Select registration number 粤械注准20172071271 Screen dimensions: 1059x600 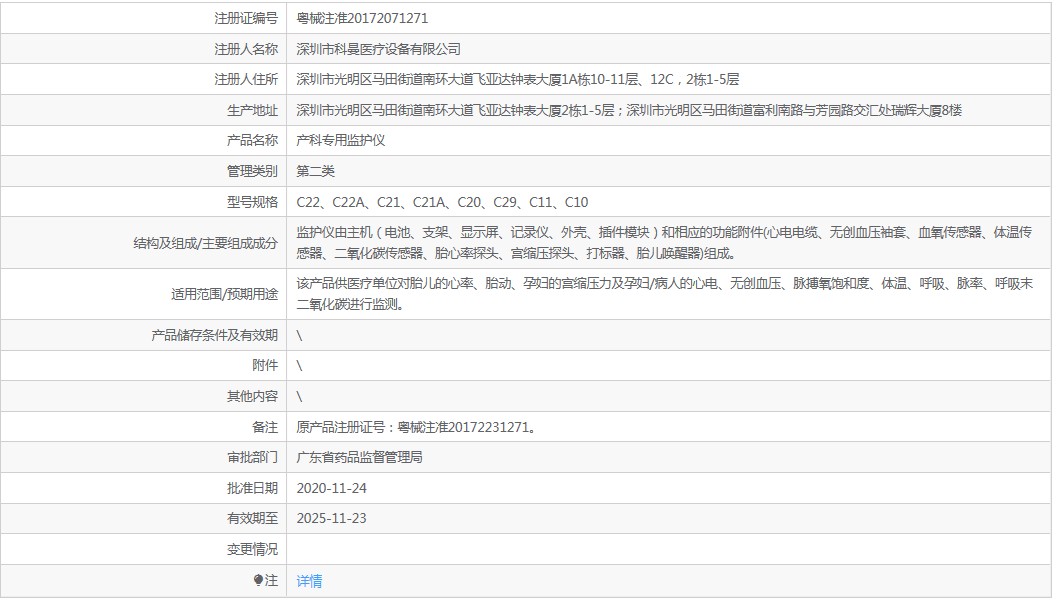tap(362, 18)
